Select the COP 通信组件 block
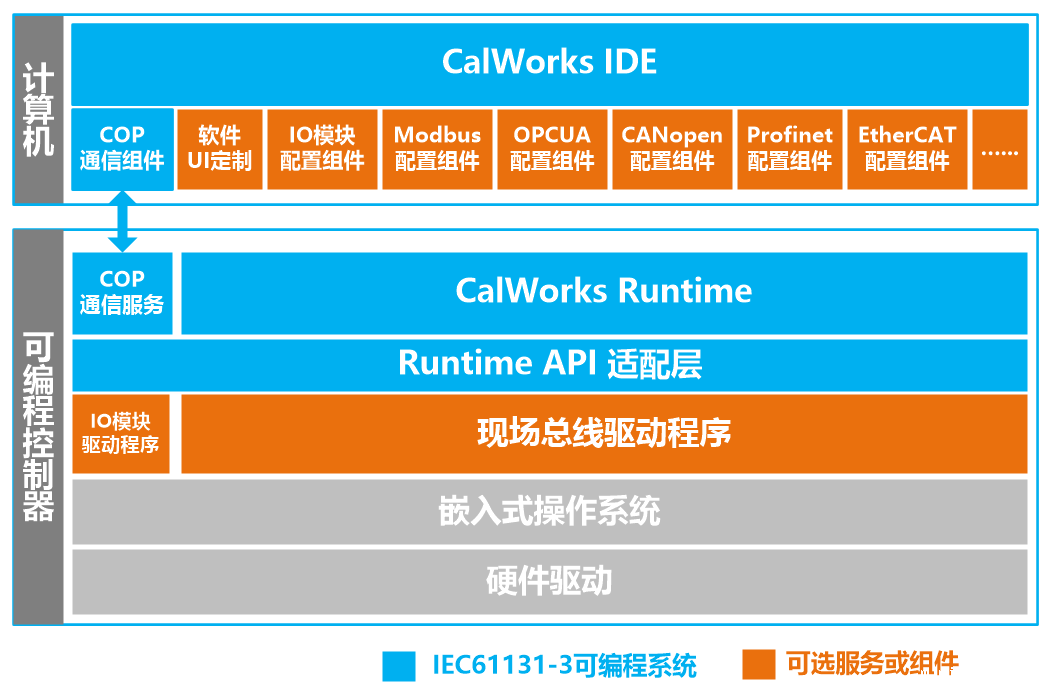The width and height of the screenshot is (1051, 689). (122, 149)
